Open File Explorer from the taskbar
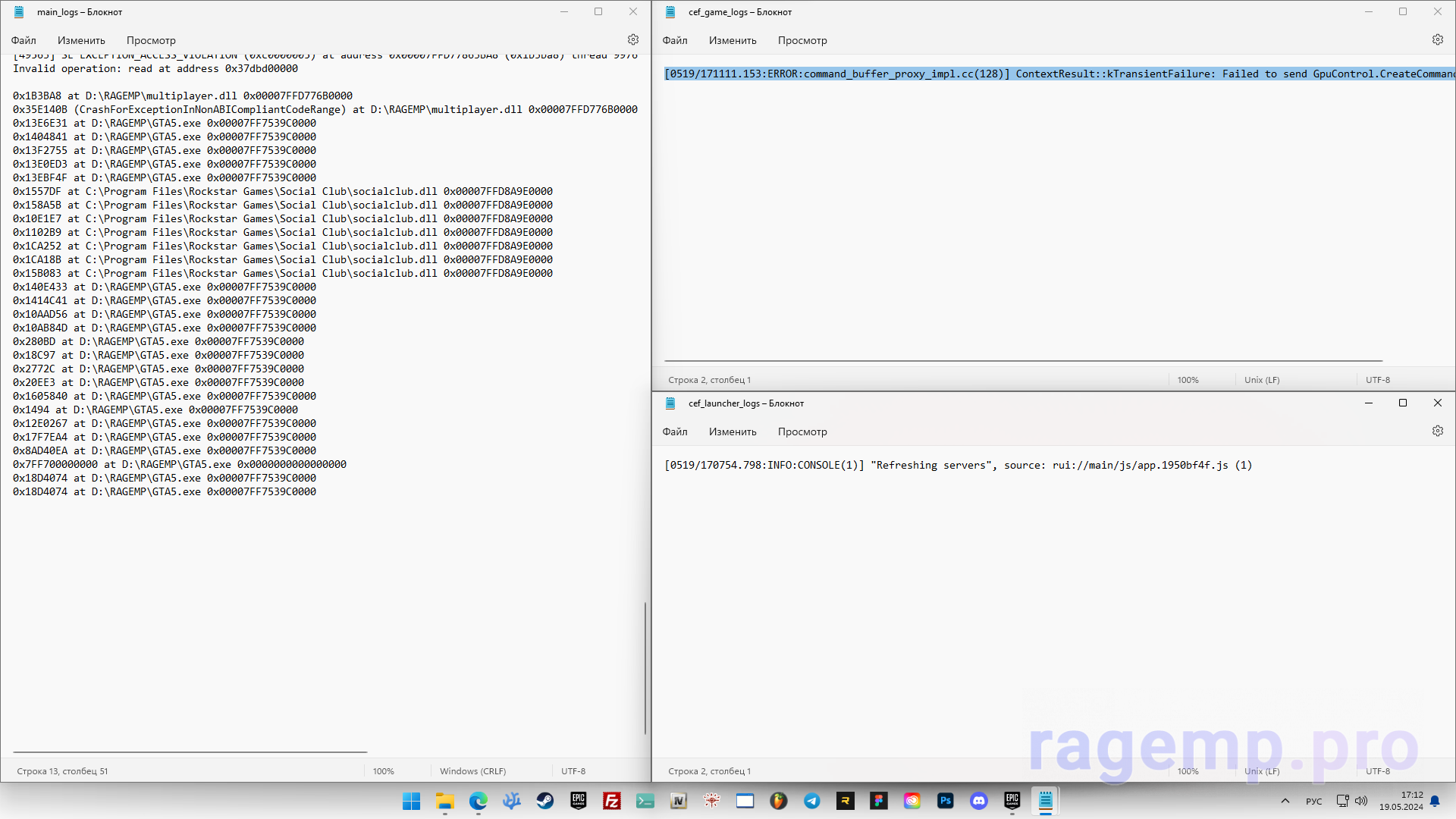 (x=445, y=801)
